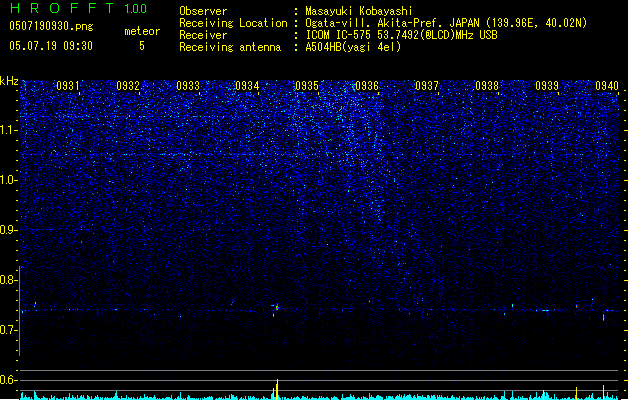Click the ICOM IC-575 53.7492 MHz receiver text

(402, 35)
